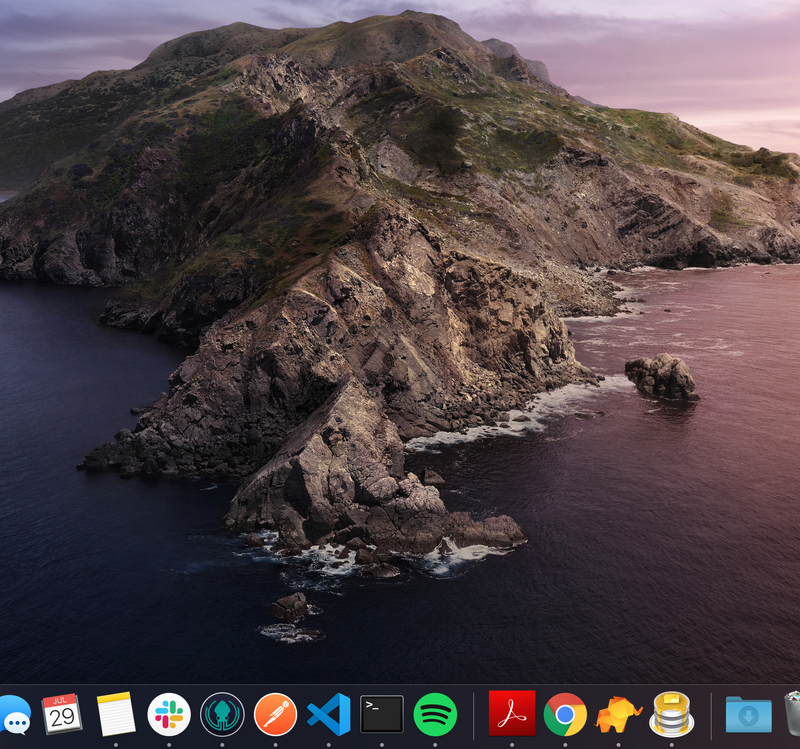Open the Calendar app showing Jul 29
The image size is (800, 749).
pos(62,714)
